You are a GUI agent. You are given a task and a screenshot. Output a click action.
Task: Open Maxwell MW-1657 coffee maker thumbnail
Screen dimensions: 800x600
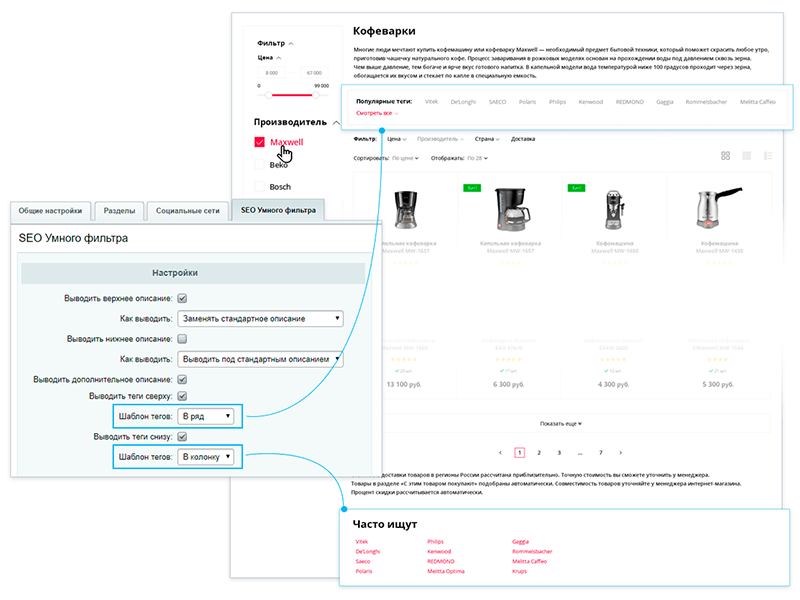pyautogui.click(x=512, y=209)
